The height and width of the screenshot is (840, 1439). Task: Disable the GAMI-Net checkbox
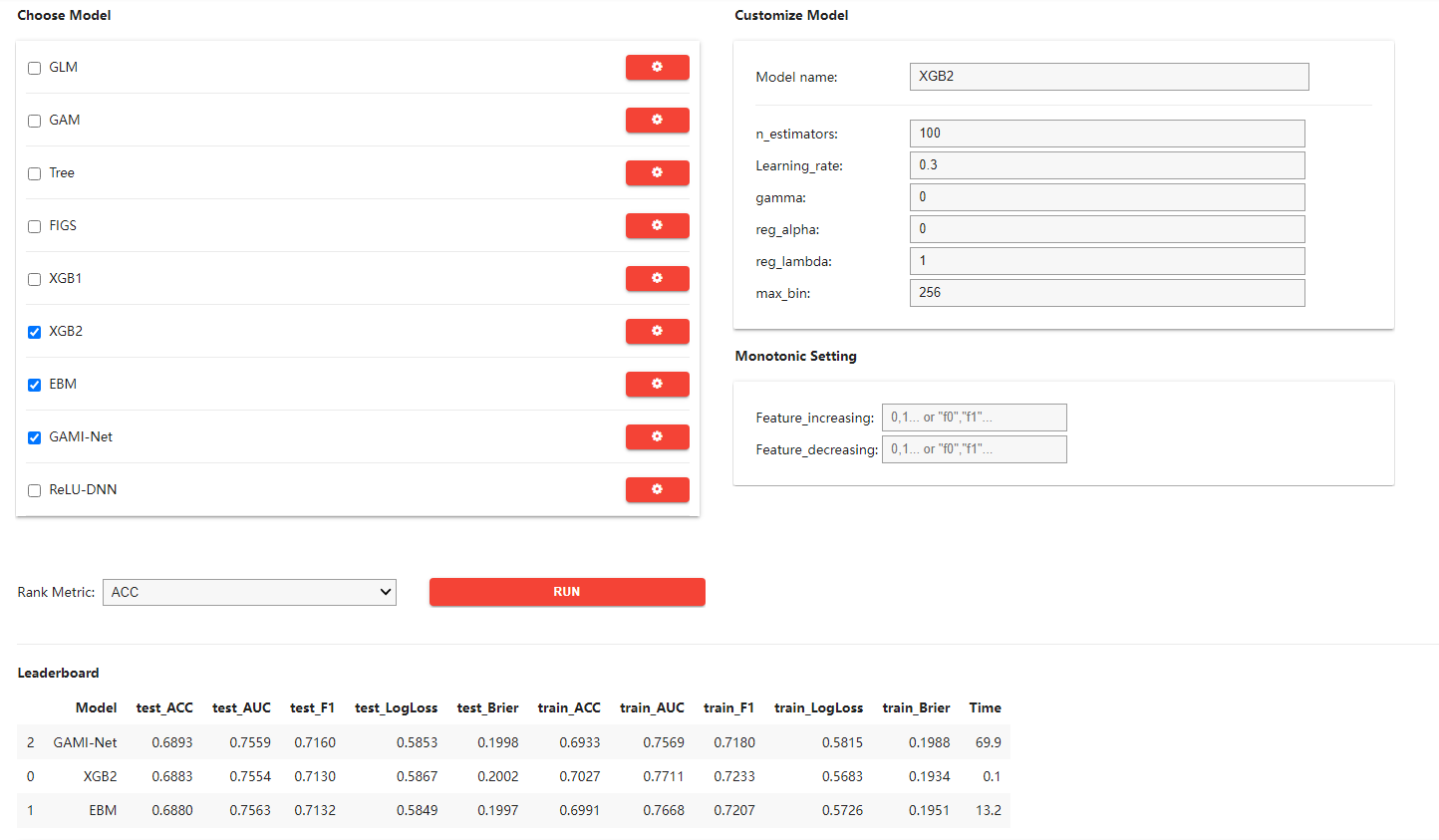[x=35, y=437]
